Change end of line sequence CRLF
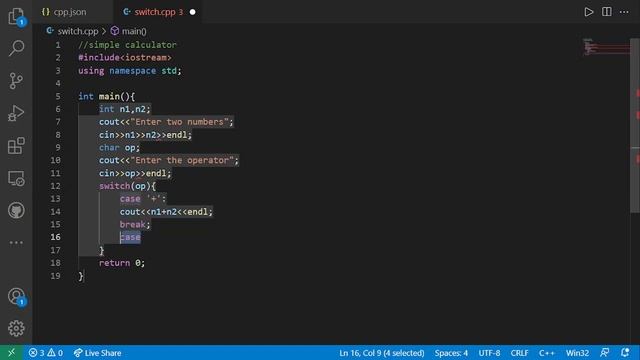This screenshot has height=360, width=640. point(519,353)
